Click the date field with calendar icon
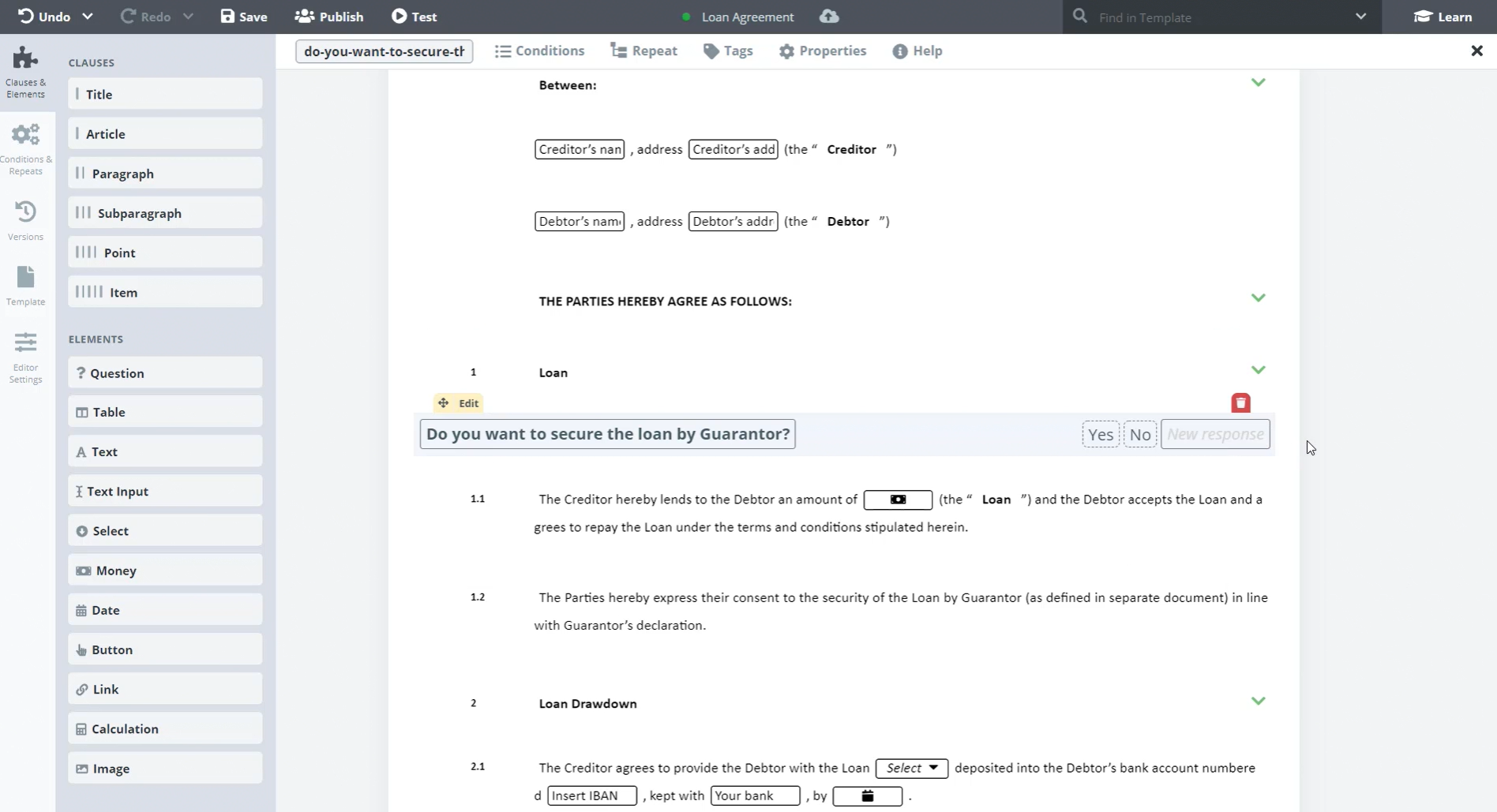 (x=867, y=795)
